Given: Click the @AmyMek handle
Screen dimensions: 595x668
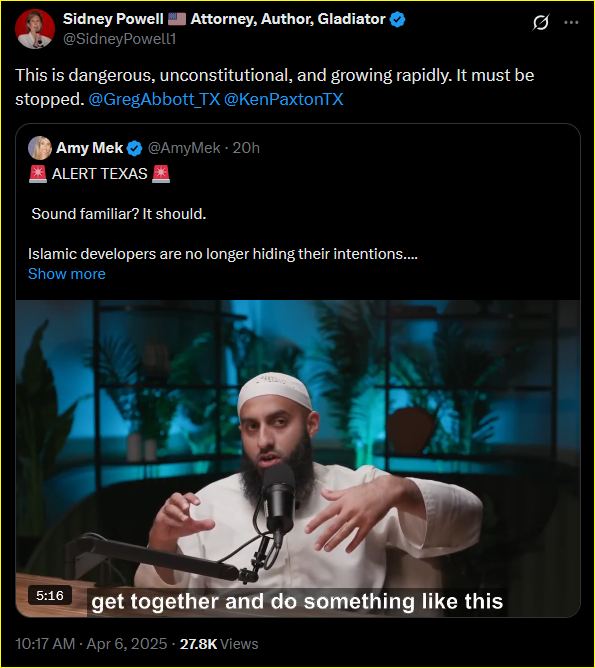Looking at the screenshot, I should pyautogui.click(x=184, y=148).
